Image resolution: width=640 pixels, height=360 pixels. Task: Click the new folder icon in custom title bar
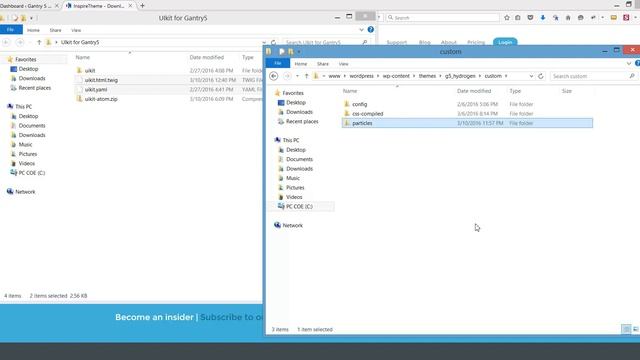[291, 51]
